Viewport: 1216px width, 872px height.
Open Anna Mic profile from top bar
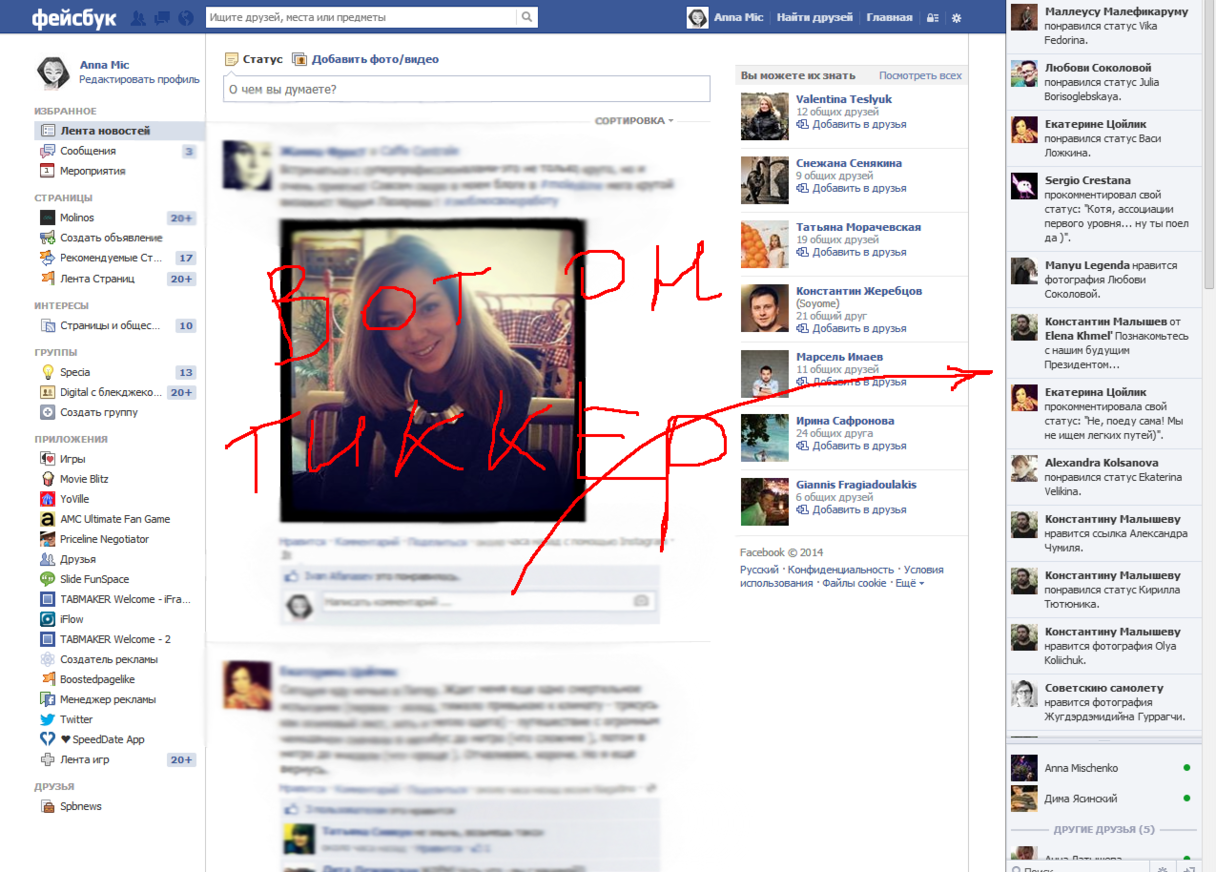pyautogui.click(x=726, y=18)
